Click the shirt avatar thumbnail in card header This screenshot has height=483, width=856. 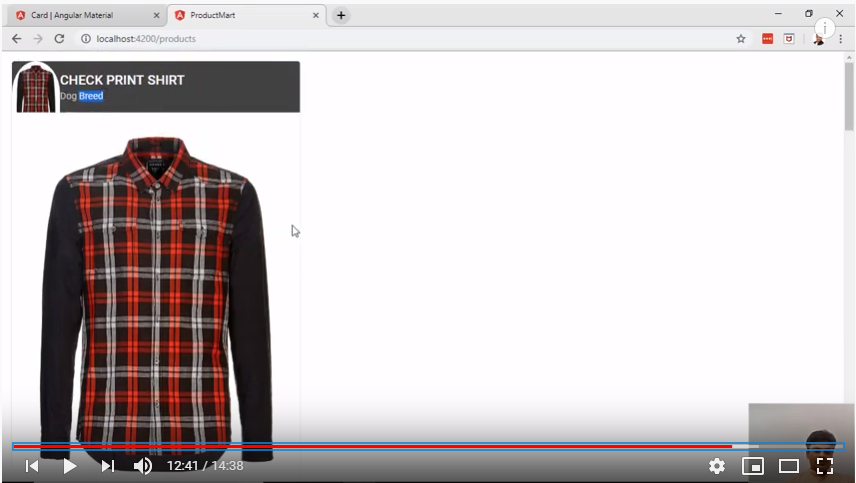[x=36, y=87]
